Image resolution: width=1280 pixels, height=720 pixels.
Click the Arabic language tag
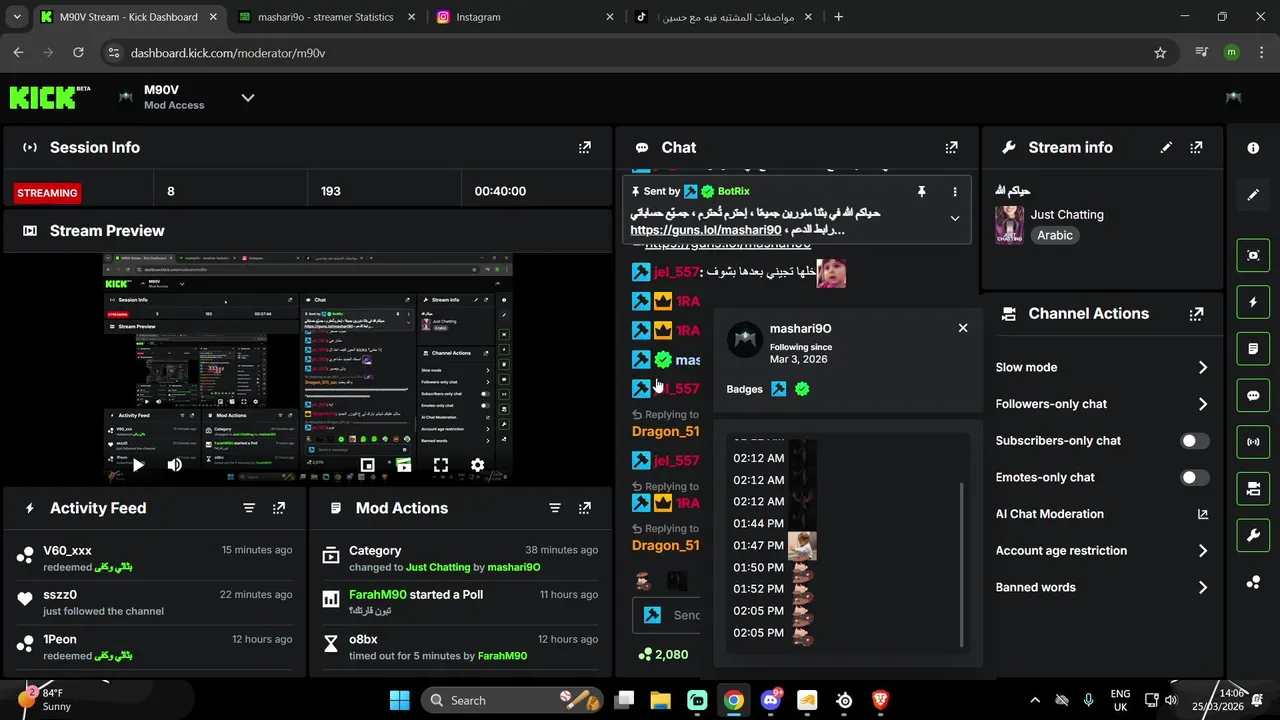[1055, 236]
